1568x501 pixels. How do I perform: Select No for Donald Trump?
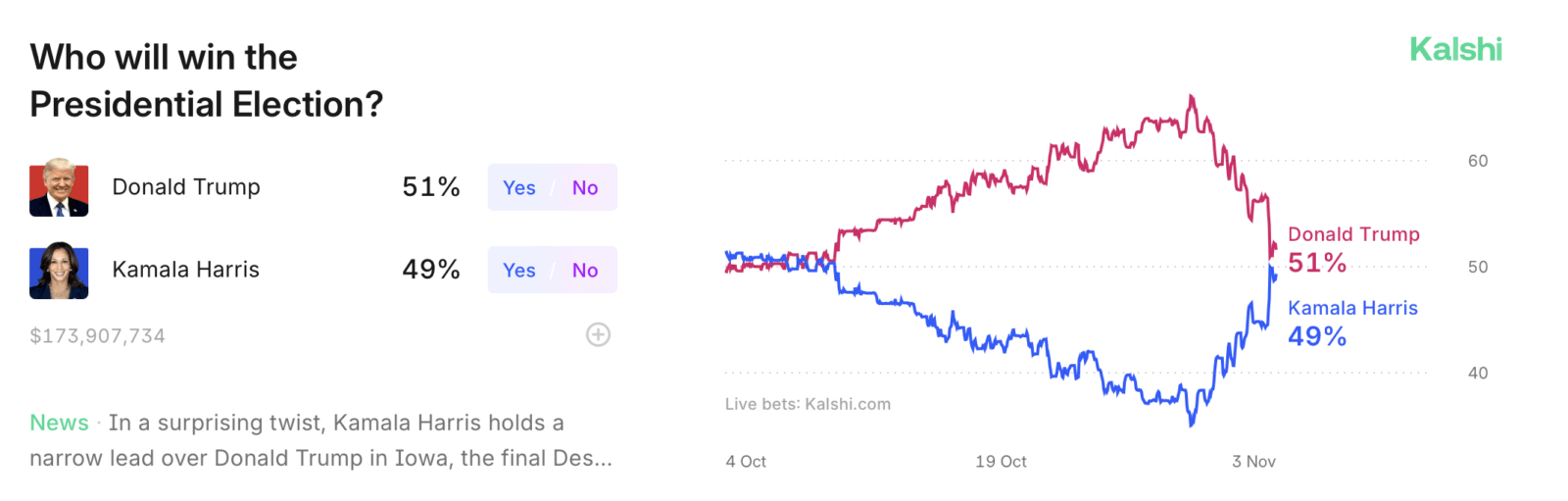pyautogui.click(x=585, y=187)
